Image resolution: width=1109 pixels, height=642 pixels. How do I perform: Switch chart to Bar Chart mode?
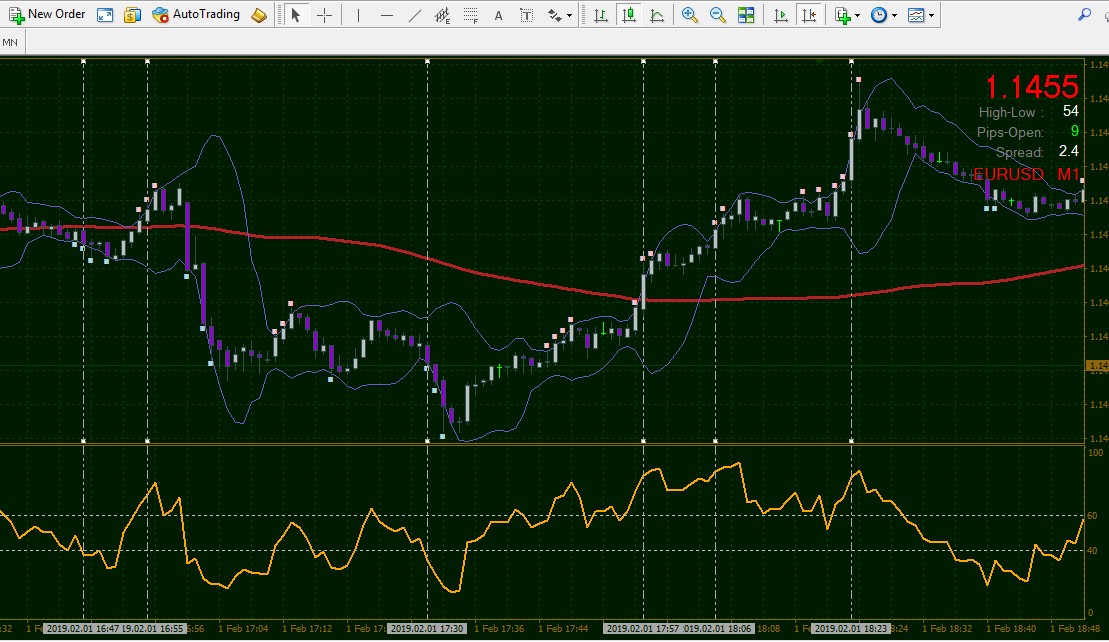600,14
